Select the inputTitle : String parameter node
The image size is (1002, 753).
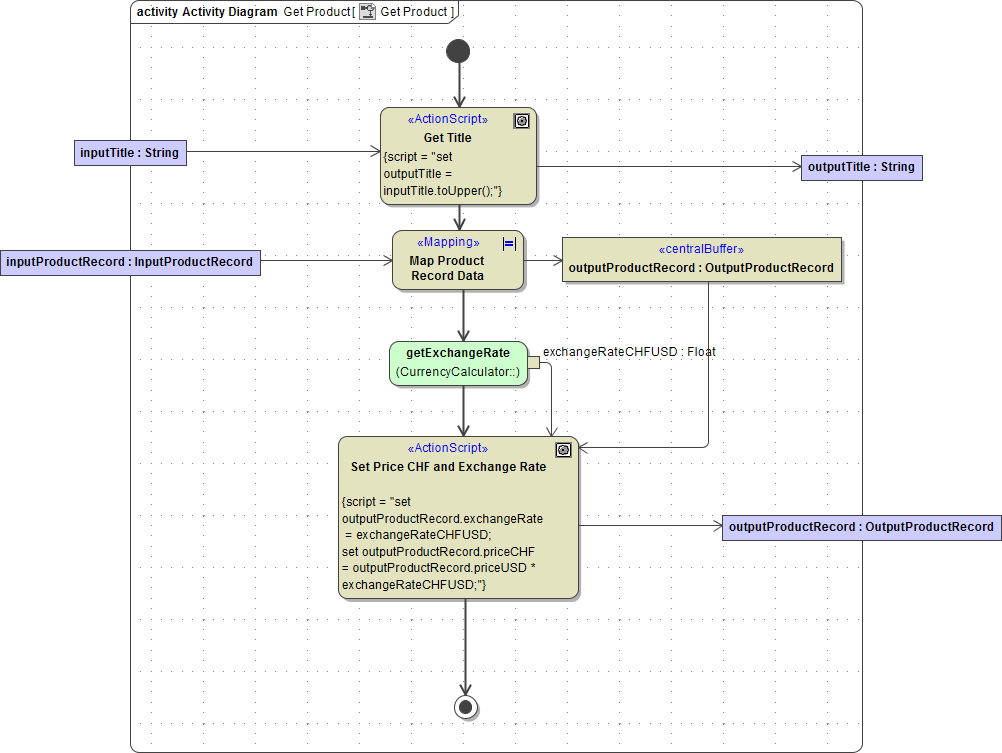click(x=130, y=152)
